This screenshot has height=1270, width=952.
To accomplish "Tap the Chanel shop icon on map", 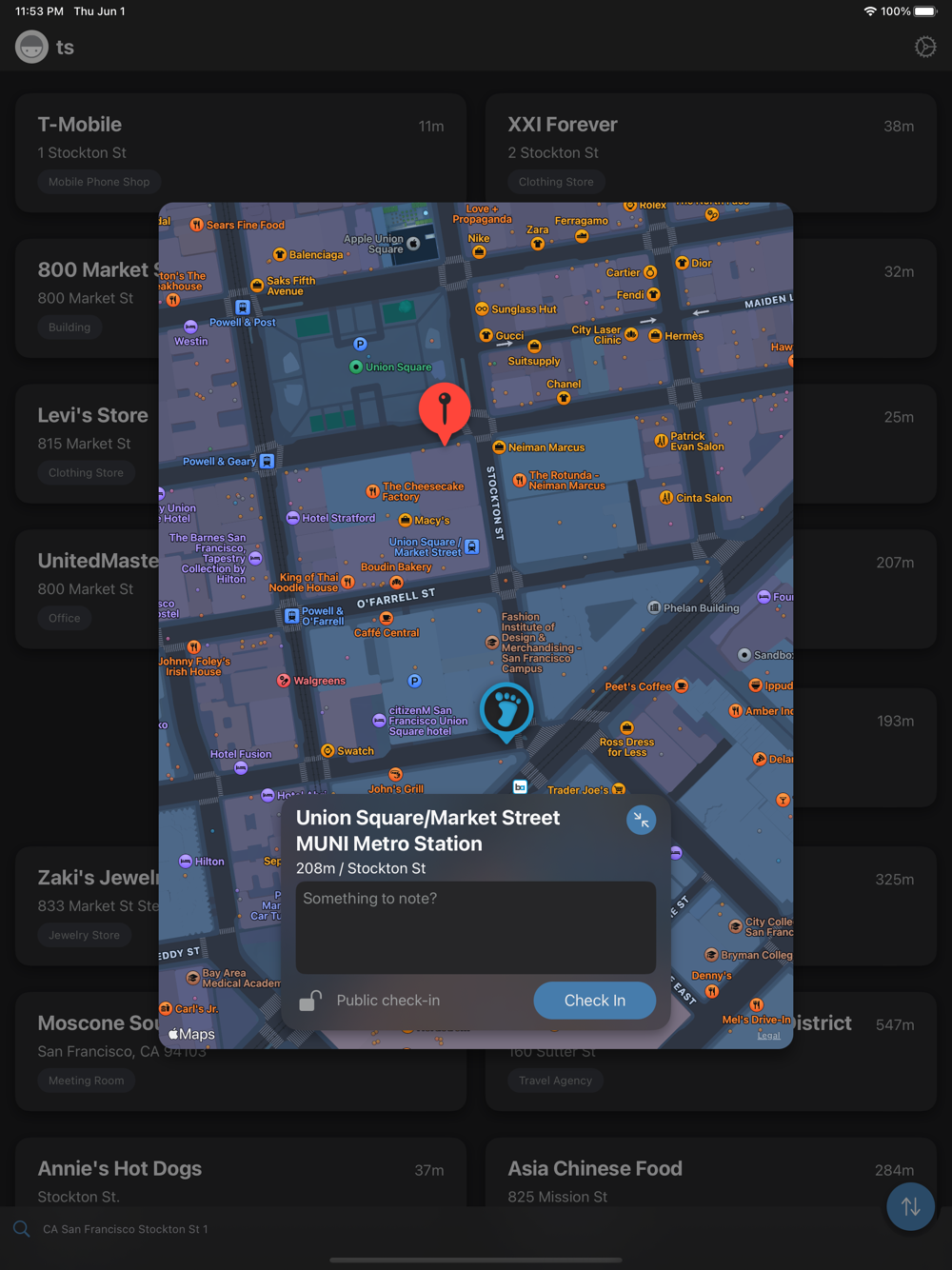I will [564, 398].
